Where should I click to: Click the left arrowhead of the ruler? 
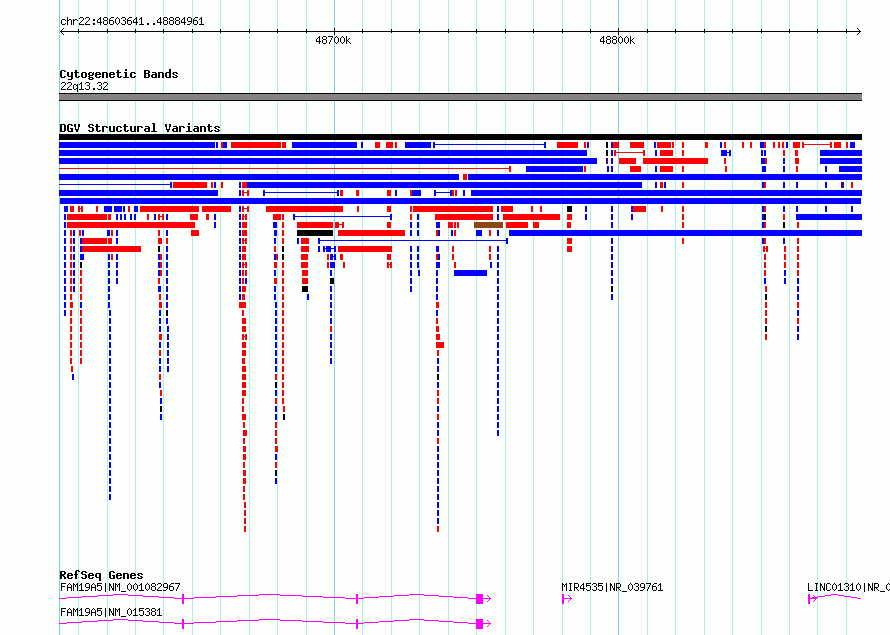coord(62,31)
